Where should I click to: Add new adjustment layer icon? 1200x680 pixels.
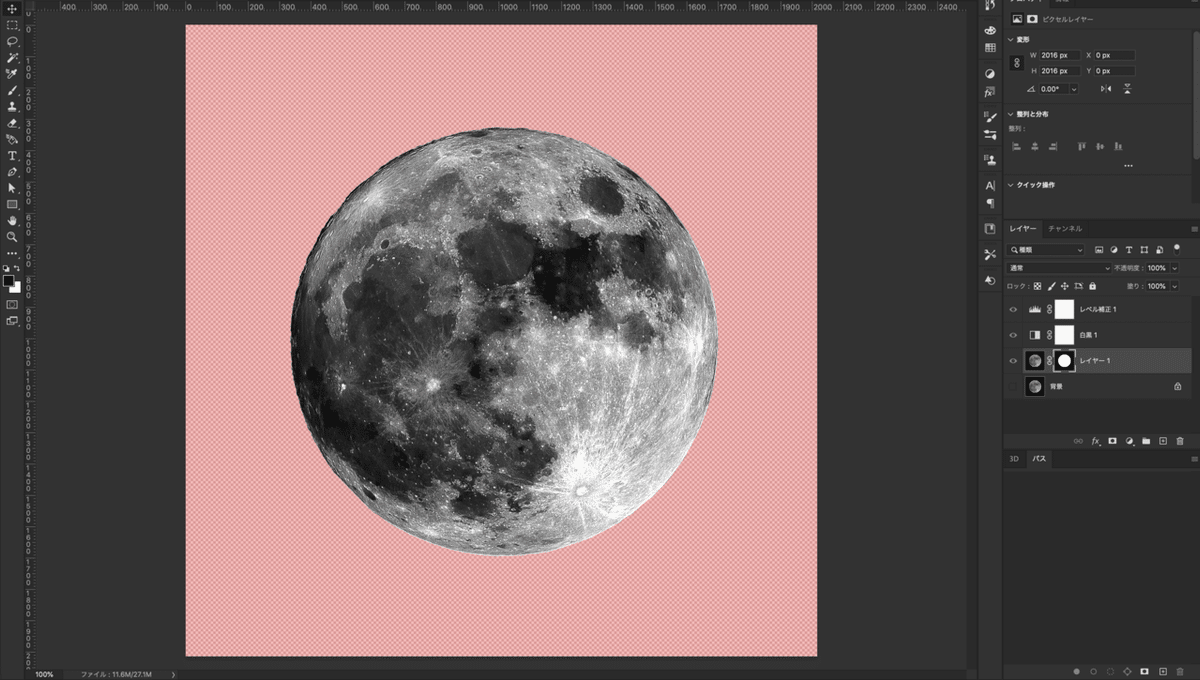click(1129, 441)
